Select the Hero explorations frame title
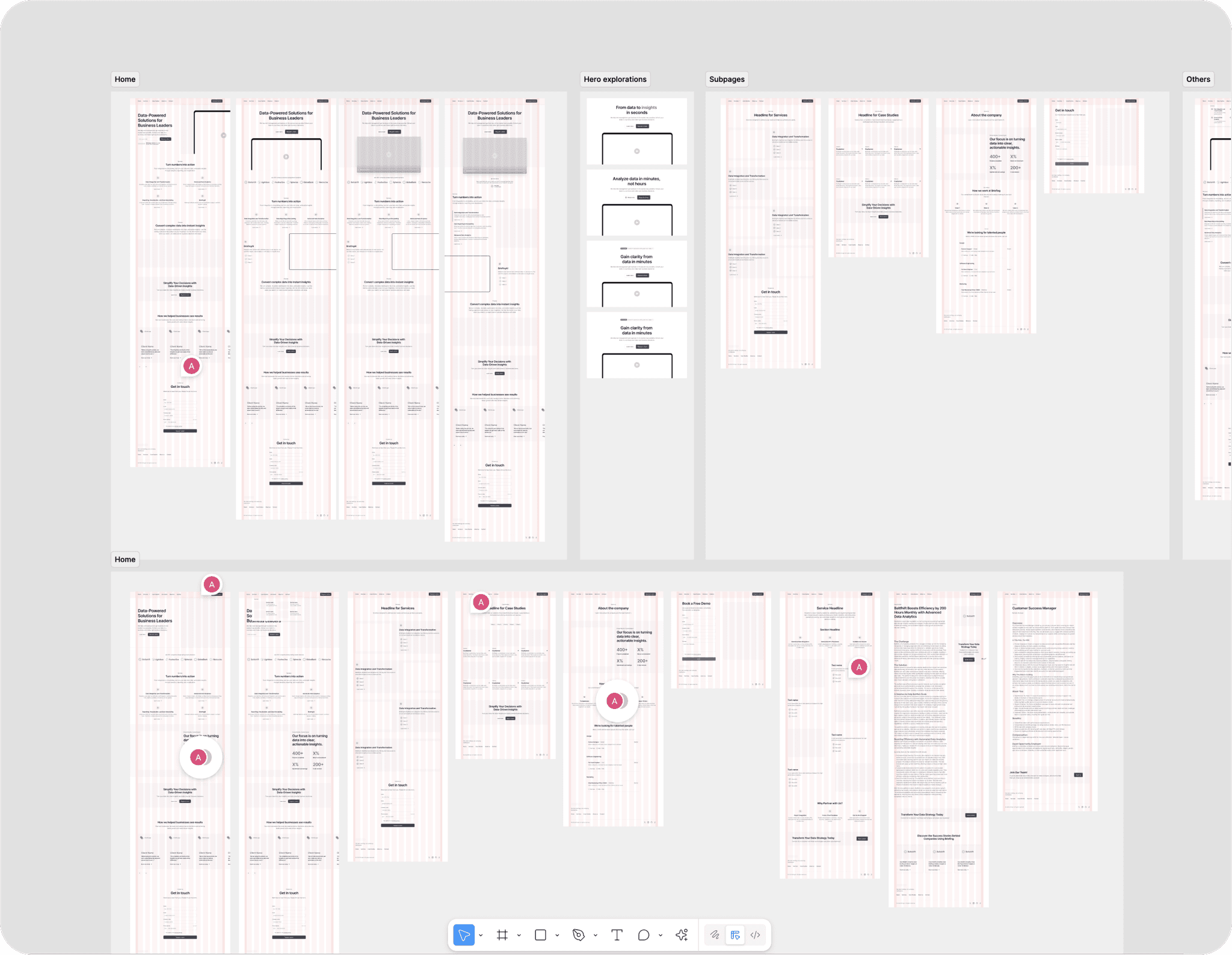1232x955 pixels. click(x=615, y=79)
